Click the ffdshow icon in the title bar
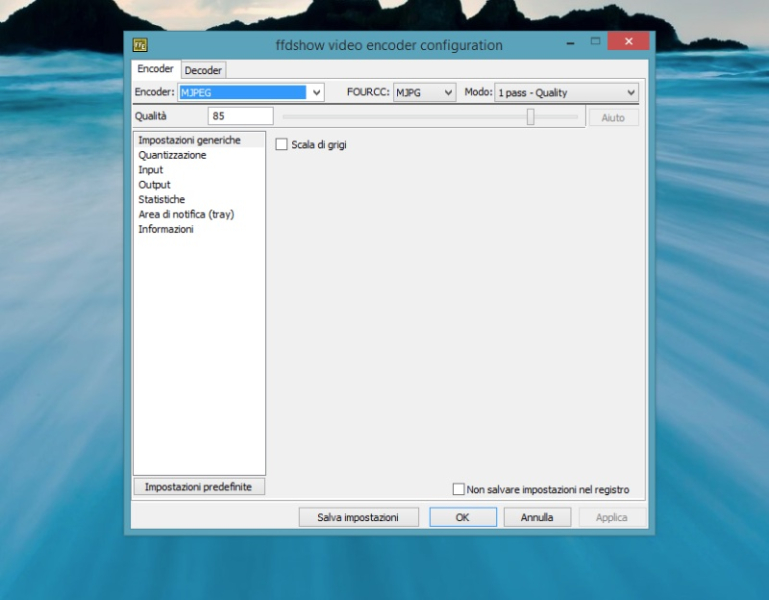 [x=141, y=44]
